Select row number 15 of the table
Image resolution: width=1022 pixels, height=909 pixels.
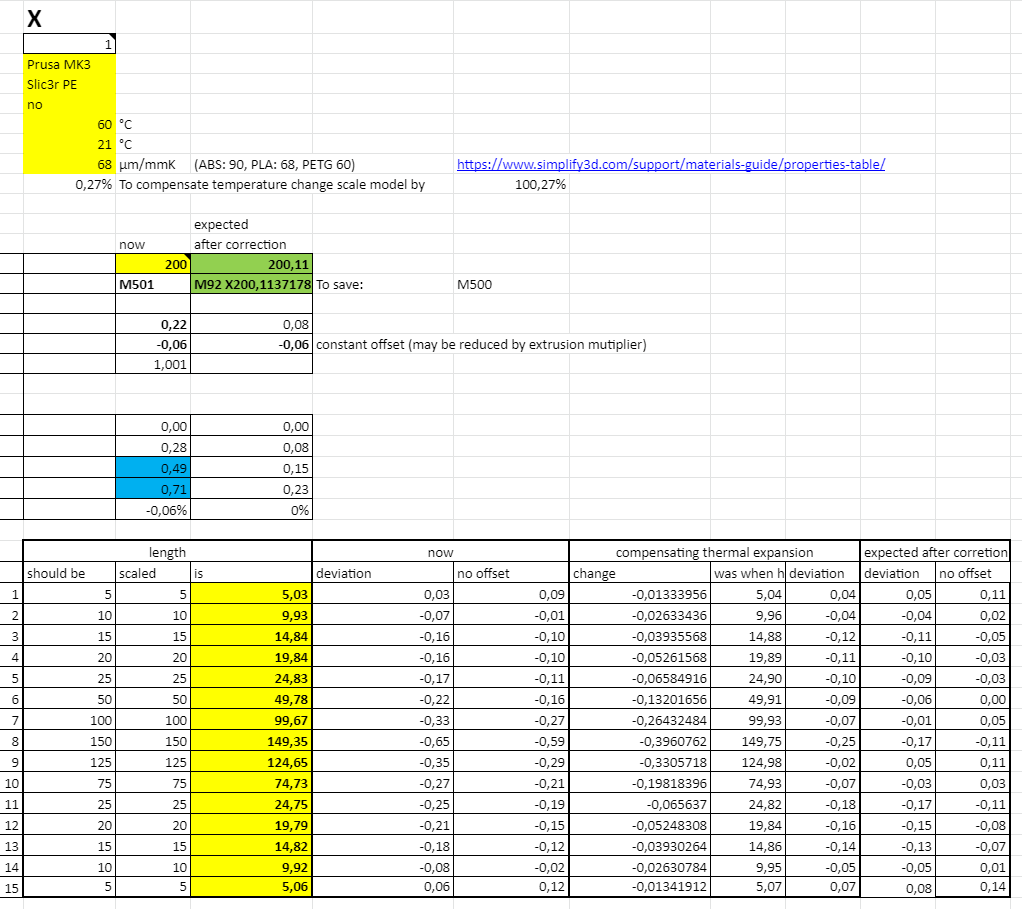(x=12, y=887)
